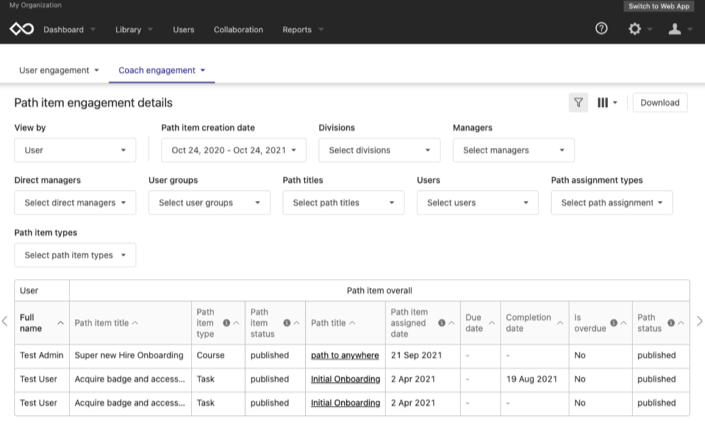Open Select divisions dropdown
Viewport: 705px width, 426px height.
click(x=379, y=150)
